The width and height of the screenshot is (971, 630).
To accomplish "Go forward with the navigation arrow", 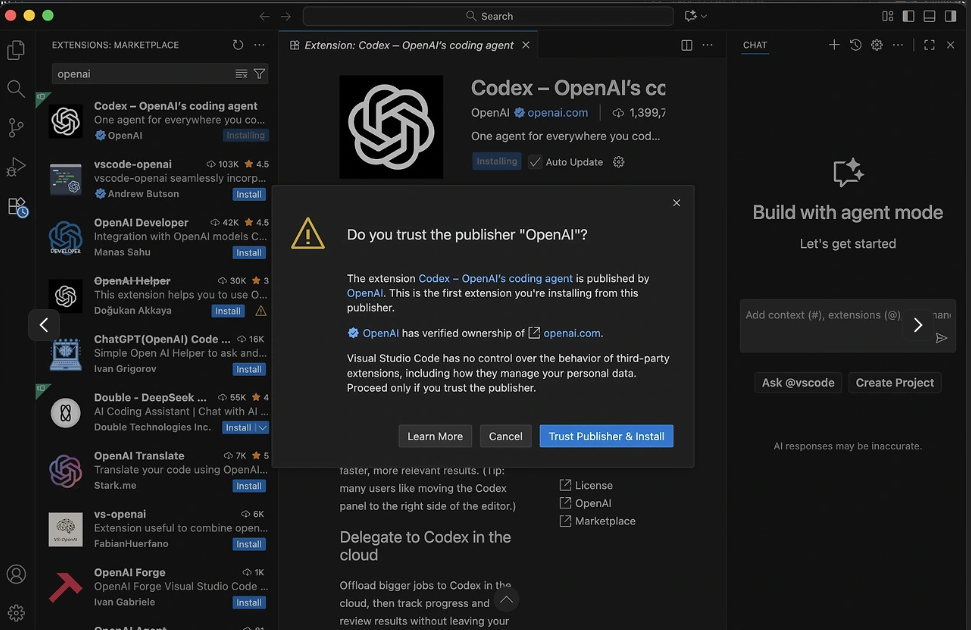I will 285,16.
